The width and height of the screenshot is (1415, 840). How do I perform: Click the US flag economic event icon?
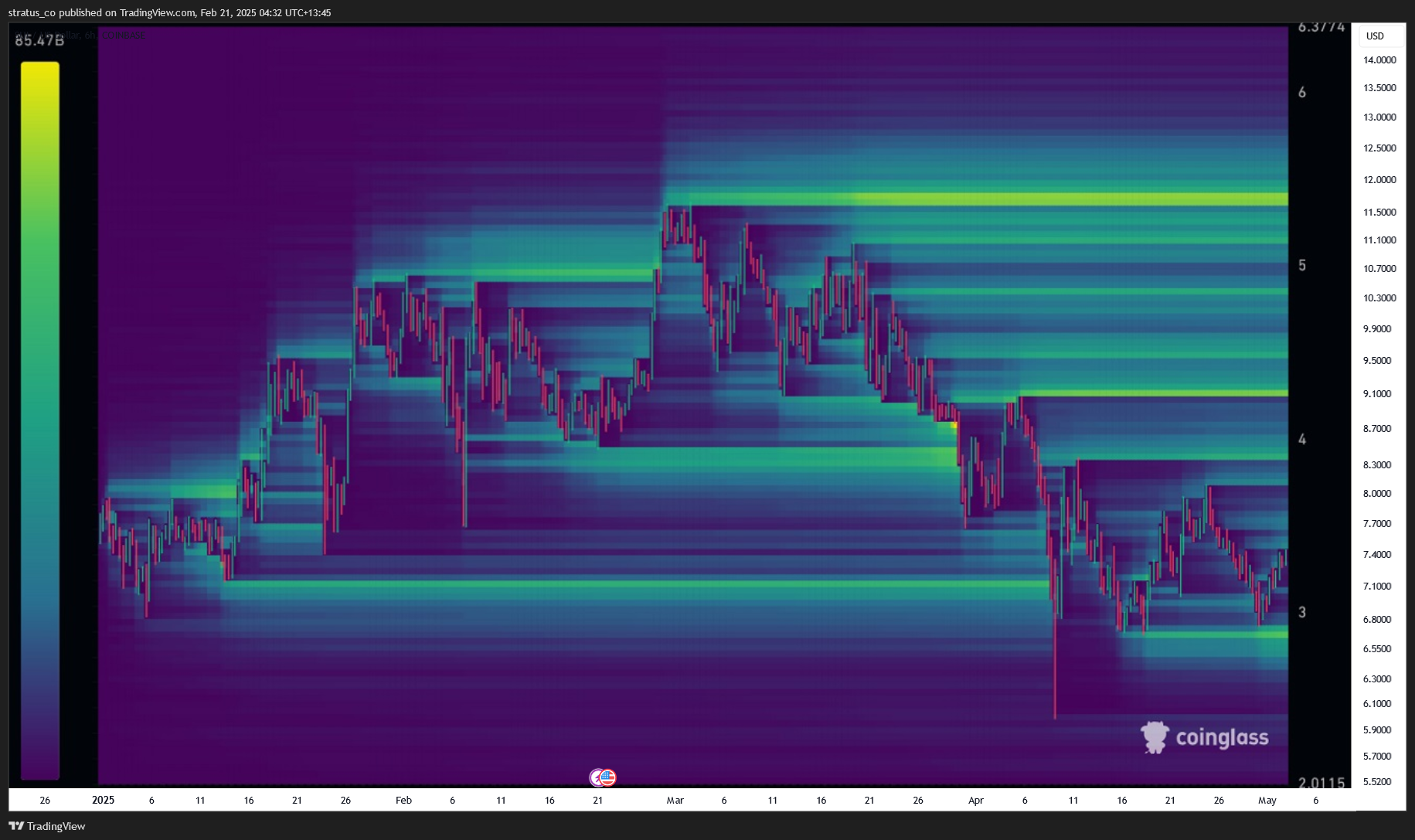click(609, 777)
